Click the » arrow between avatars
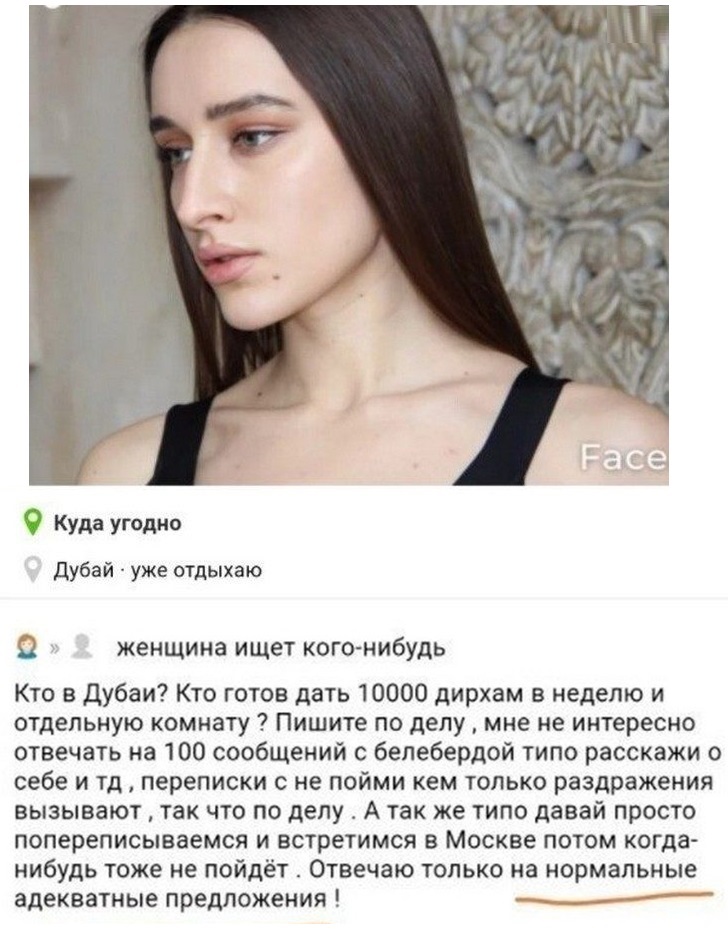The width and height of the screenshot is (728, 932). click(54, 649)
